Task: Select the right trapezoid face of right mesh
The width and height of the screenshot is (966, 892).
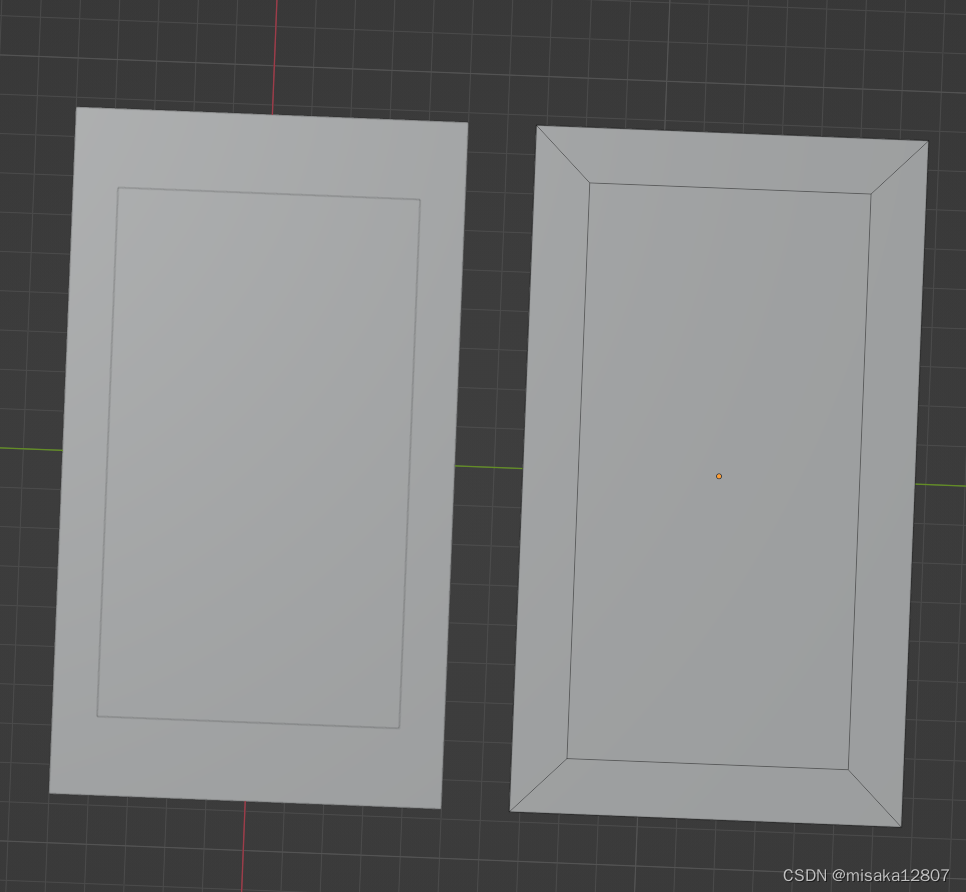Action: pyautogui.click(x=890, y=484)
